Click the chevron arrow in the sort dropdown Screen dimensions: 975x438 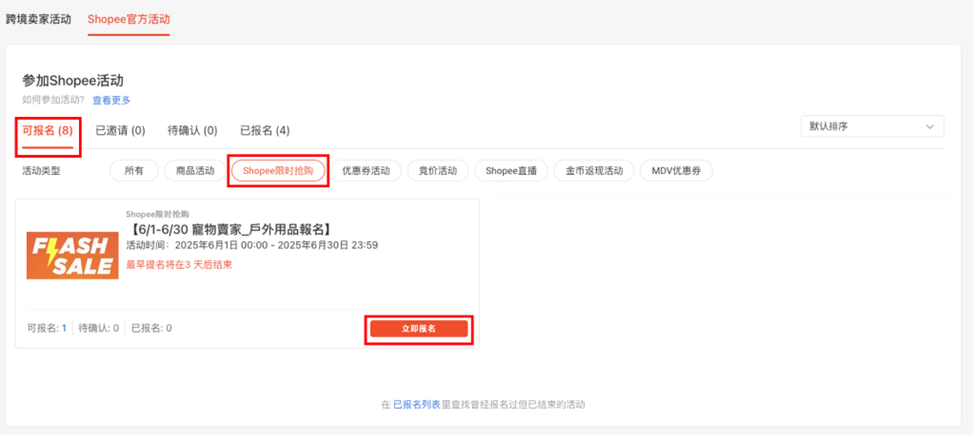[930, 127]
